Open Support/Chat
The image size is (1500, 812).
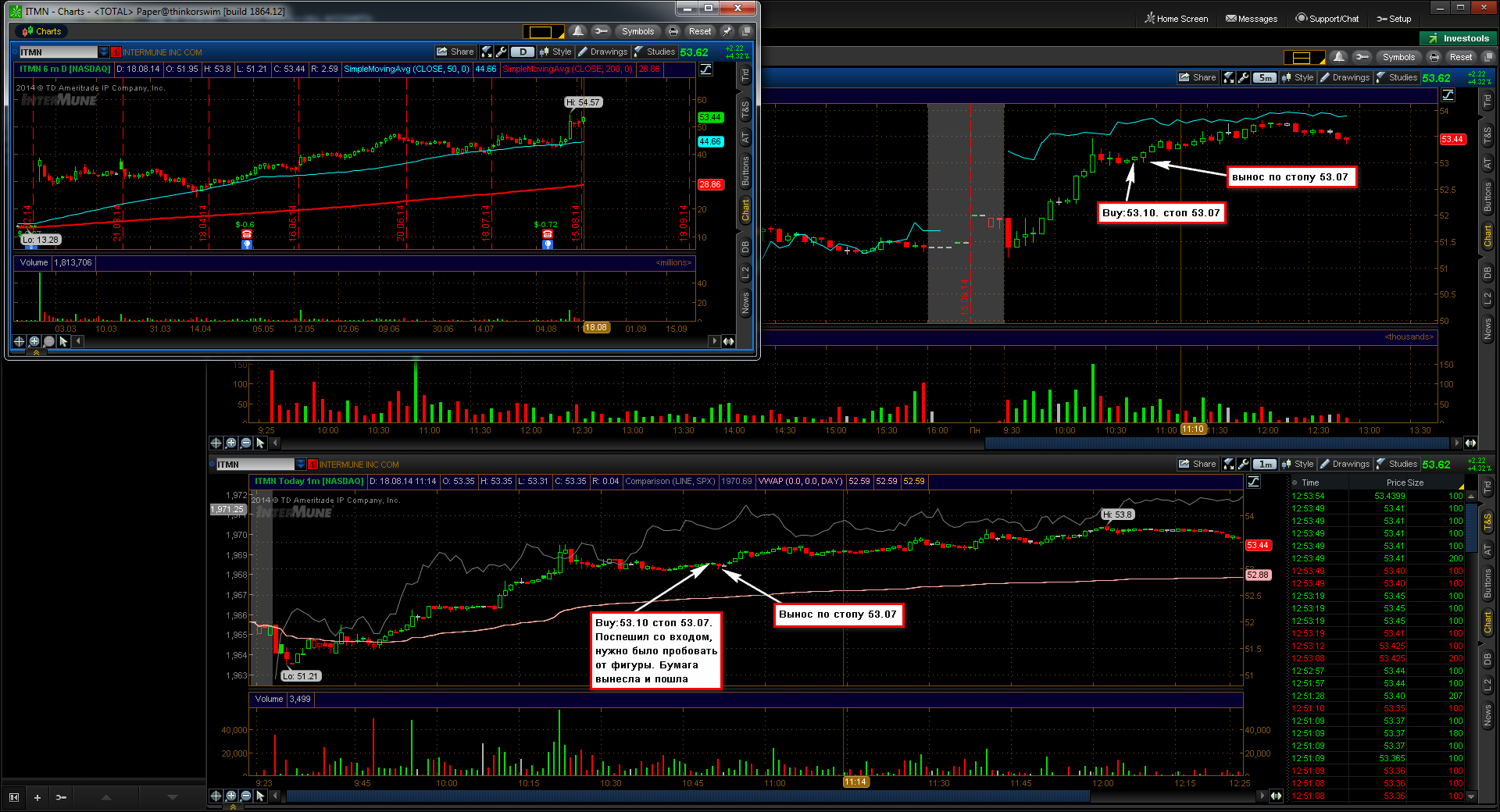[1327, 19]
